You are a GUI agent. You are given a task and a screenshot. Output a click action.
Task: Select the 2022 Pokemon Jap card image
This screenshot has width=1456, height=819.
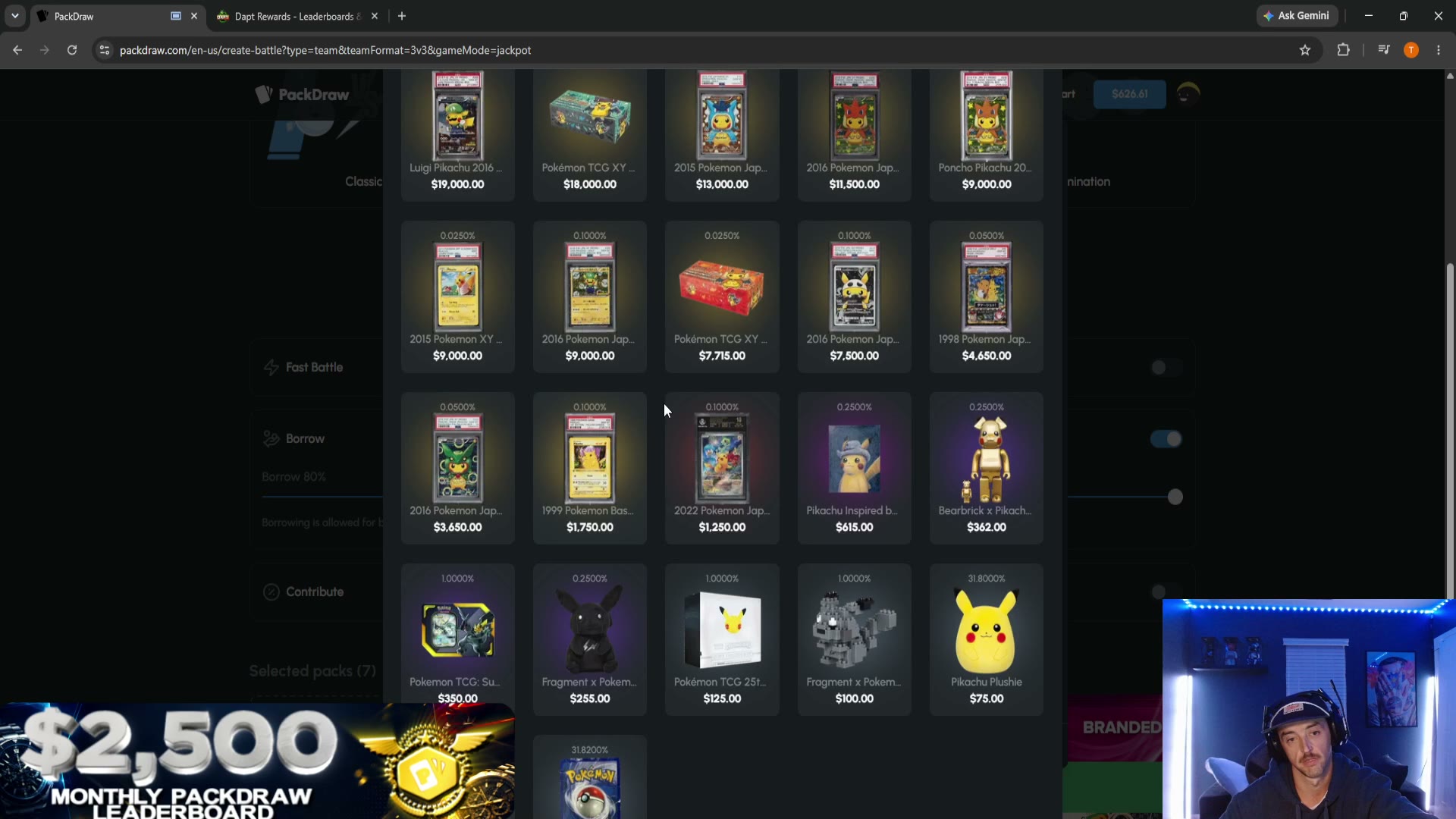coord(722,459)
